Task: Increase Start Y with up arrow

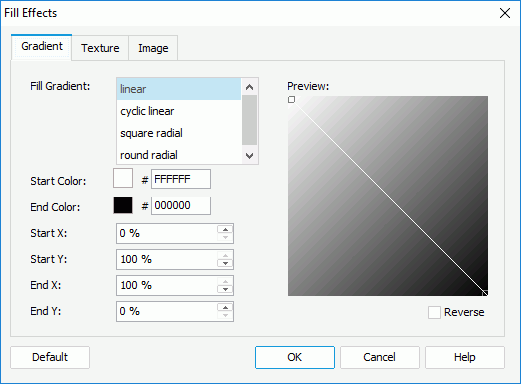Action: (x=225, y=255)
